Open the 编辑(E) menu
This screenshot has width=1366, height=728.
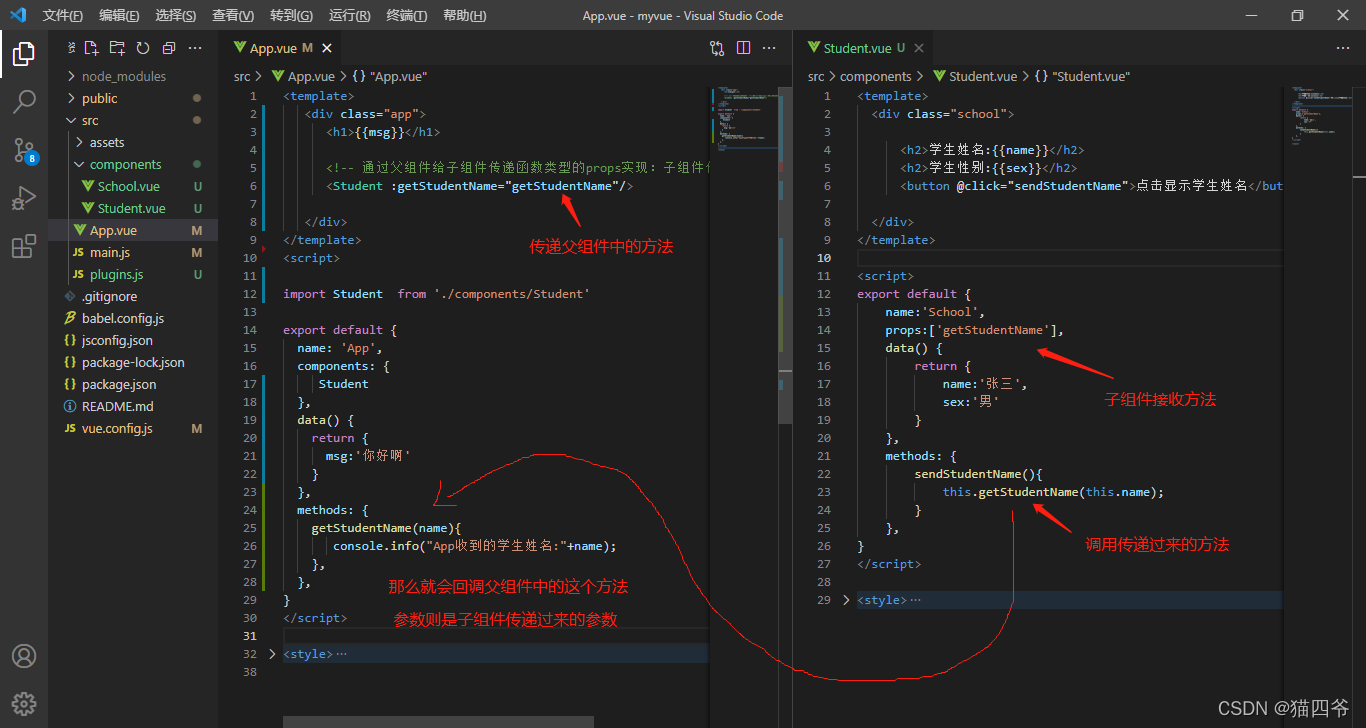click(119, 15)
